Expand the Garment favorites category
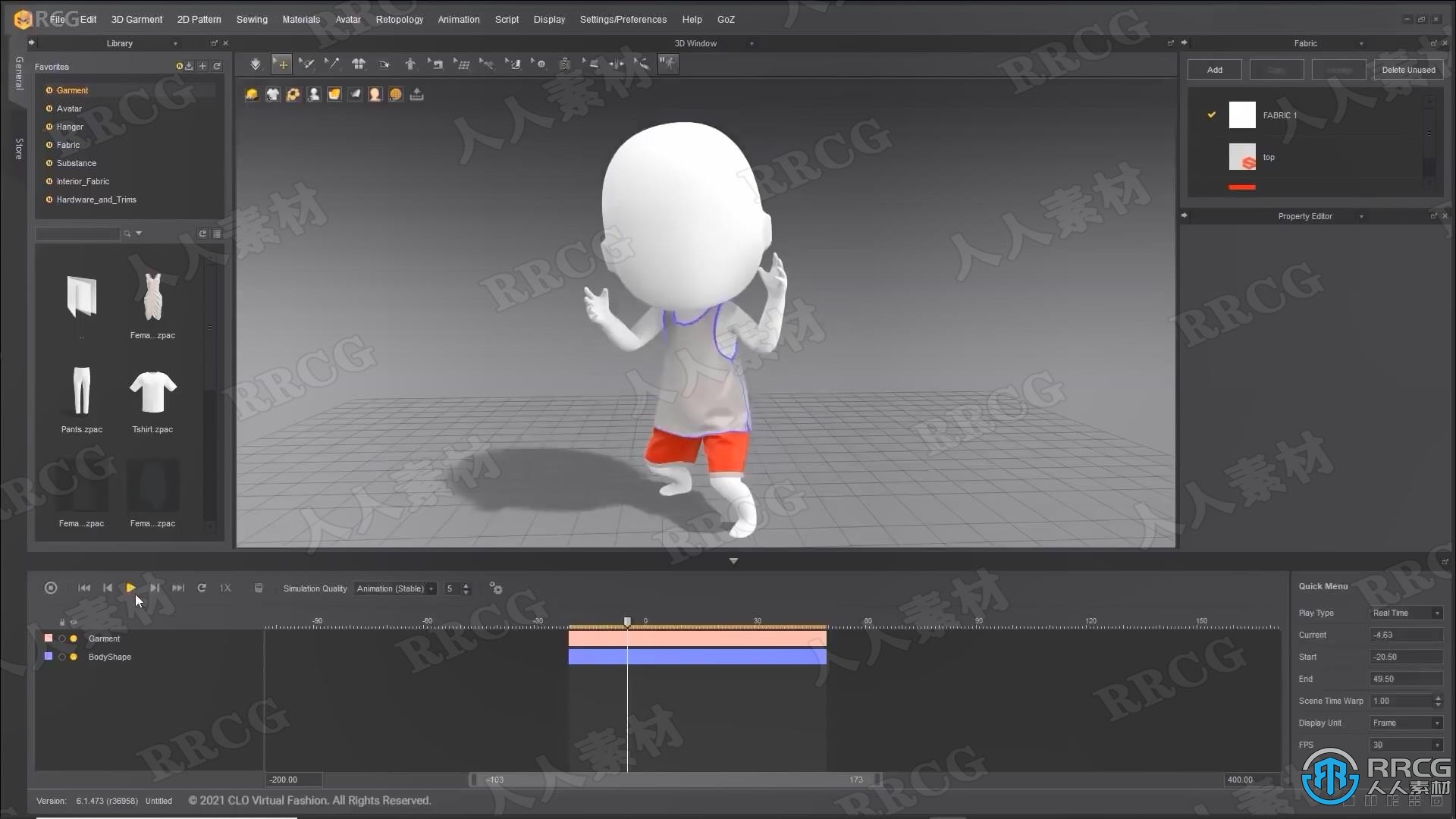Screen dimensions: 1456x819 coord(72,90)
